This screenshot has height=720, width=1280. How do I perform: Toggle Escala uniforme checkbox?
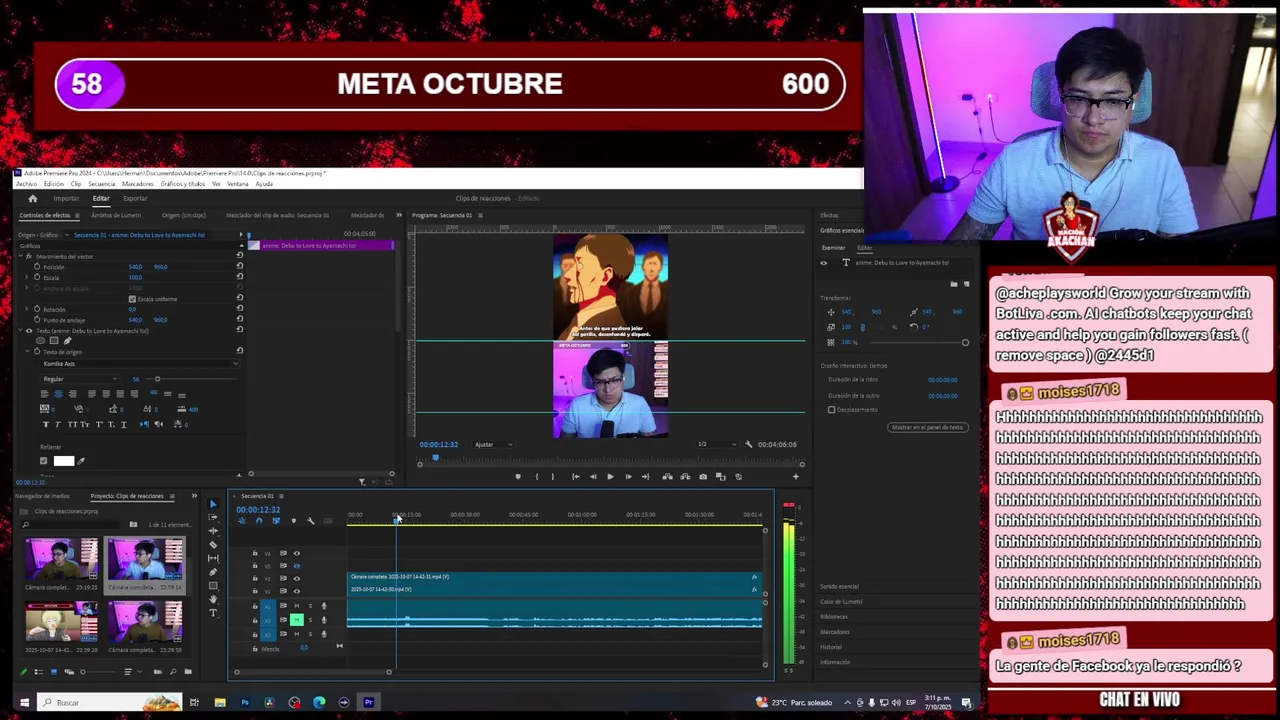132,299
